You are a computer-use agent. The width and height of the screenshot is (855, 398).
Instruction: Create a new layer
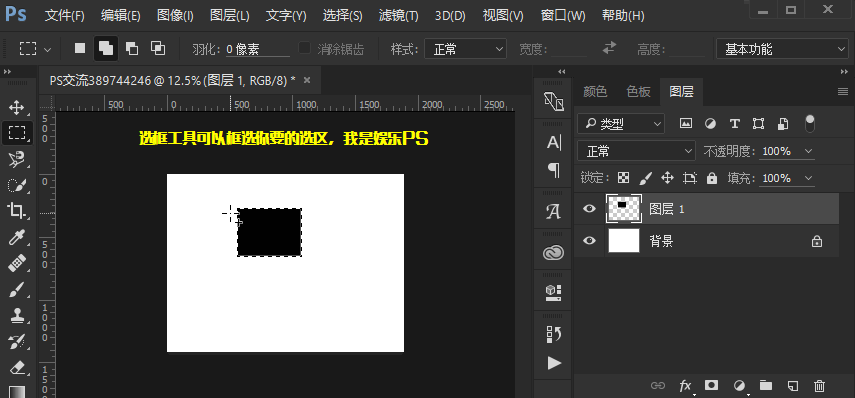click(793, 385)
